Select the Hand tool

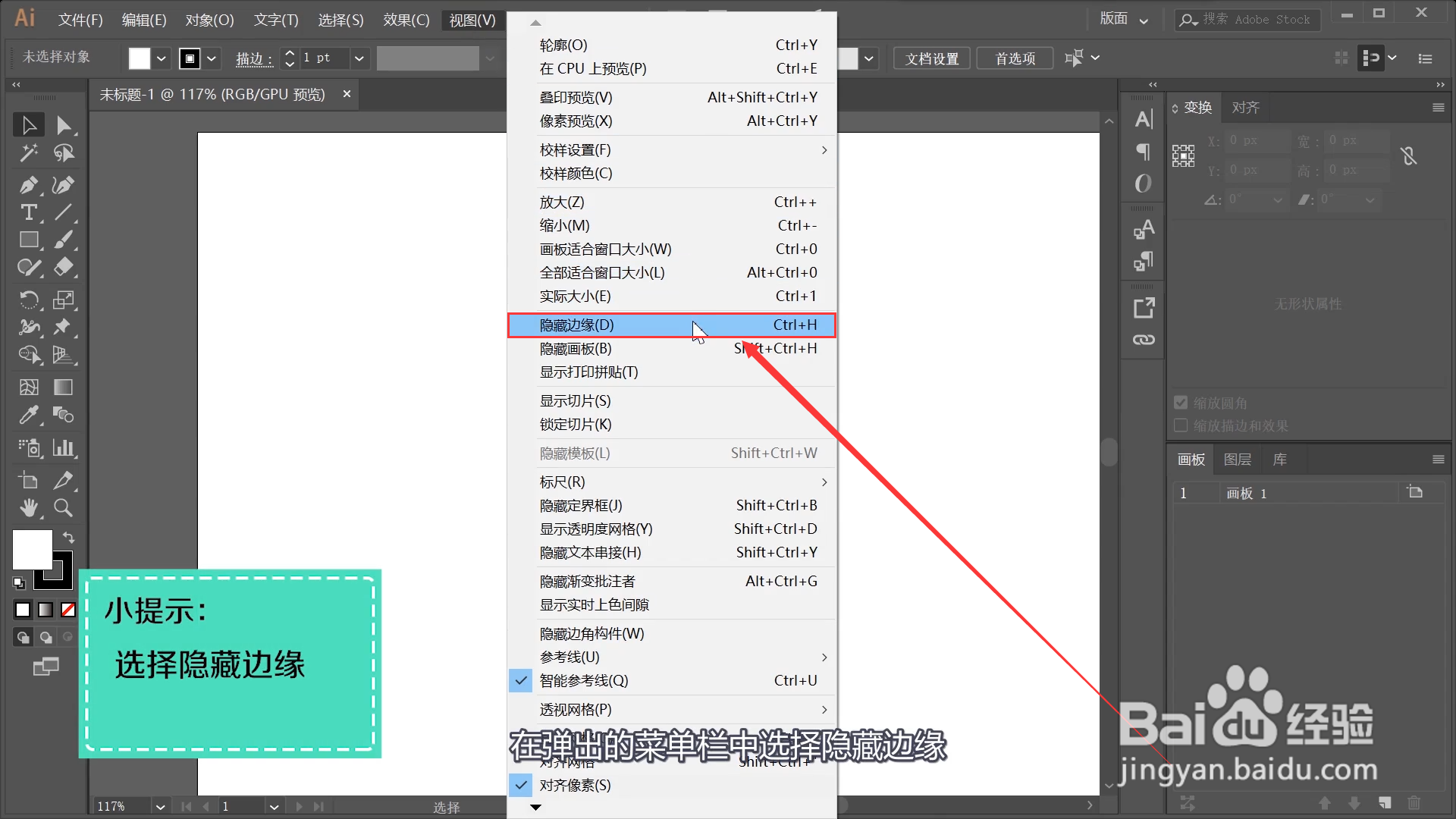pyautogui.click(x=29, y=508)
